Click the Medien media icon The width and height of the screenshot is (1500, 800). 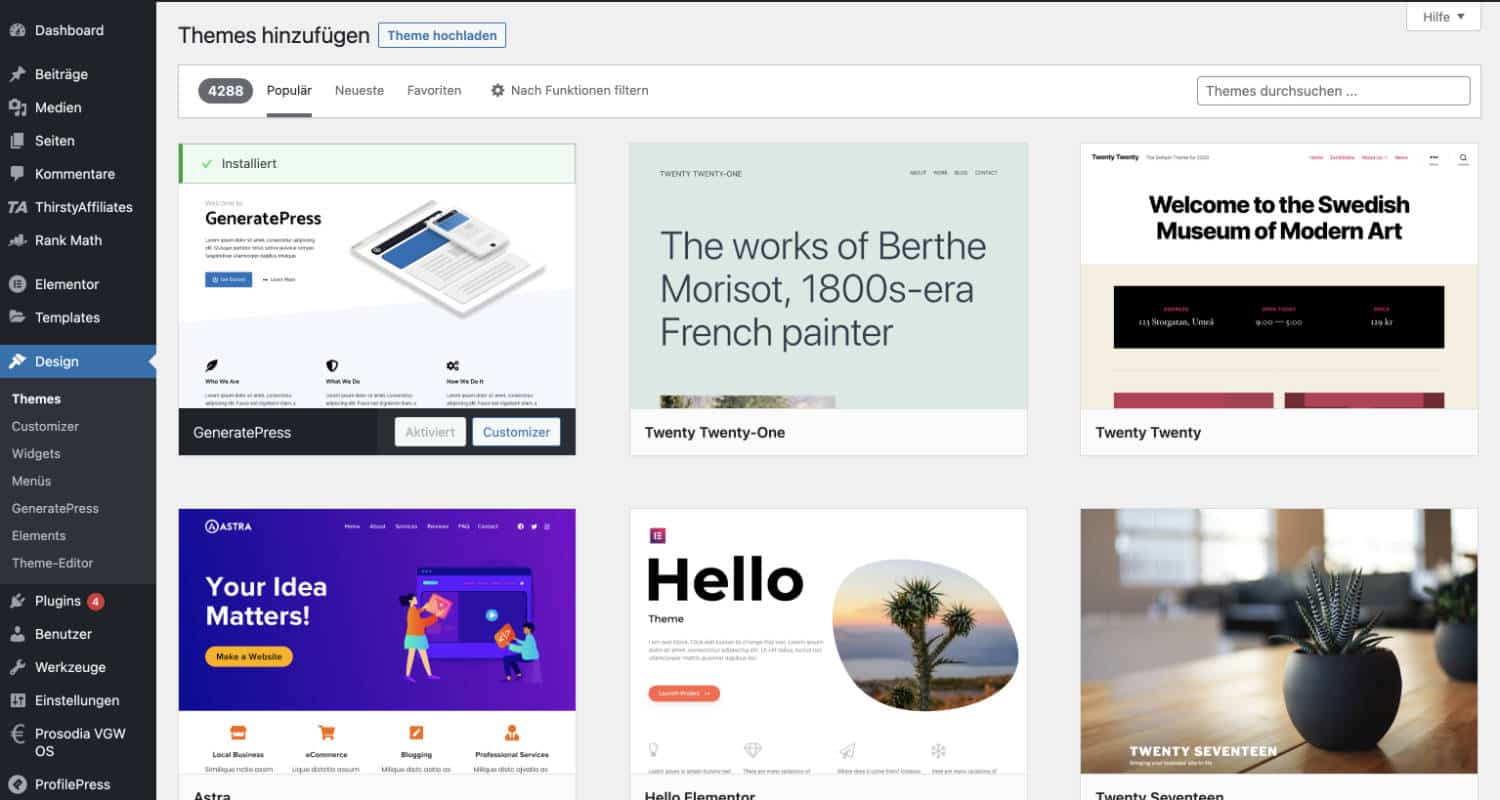(x=17, y=107)
